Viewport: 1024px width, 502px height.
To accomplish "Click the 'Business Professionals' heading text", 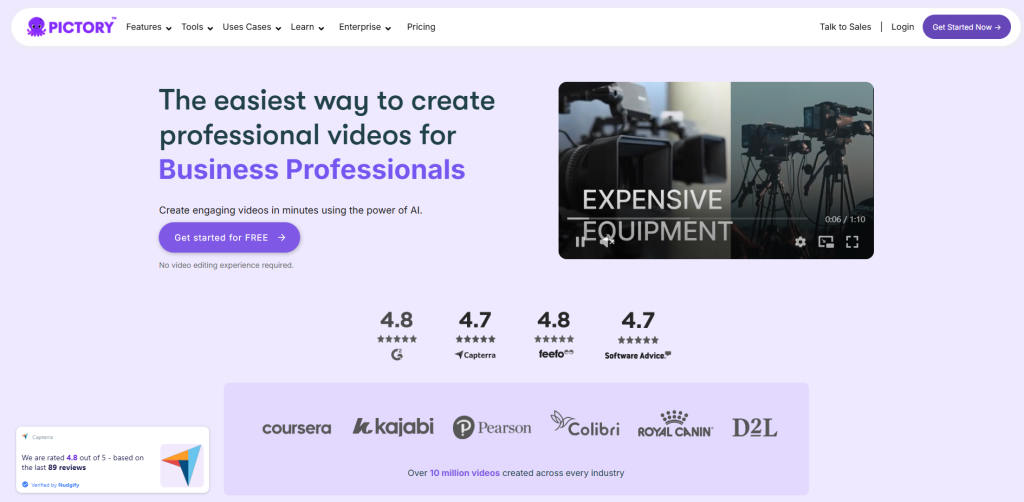I will pos(312,170).
